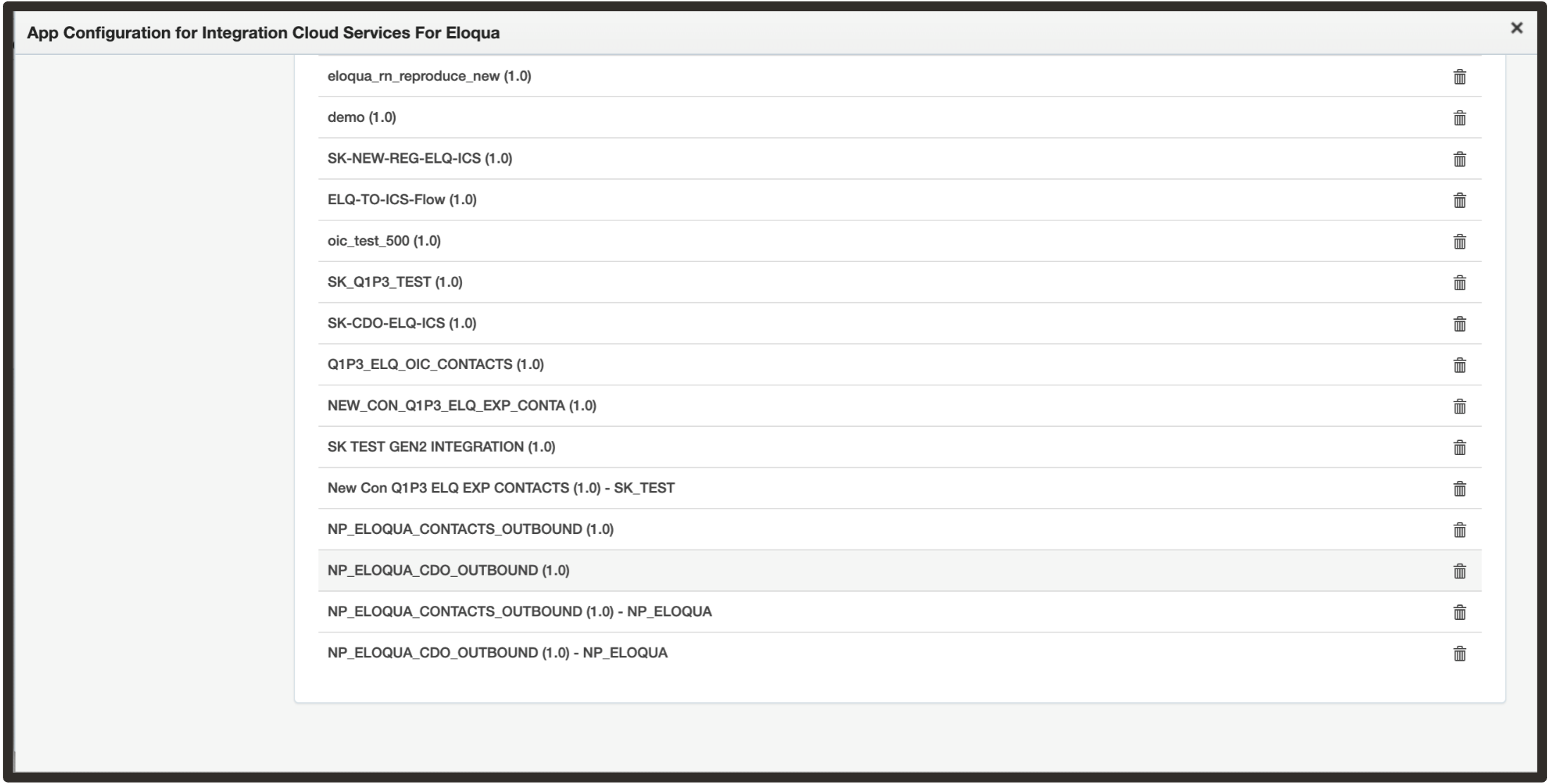Select SK TEST GEN2 INTEGRATION (1.0) text
This screenshot has height=784, width=1550.
pyautogui.click(x=441, y=447)
